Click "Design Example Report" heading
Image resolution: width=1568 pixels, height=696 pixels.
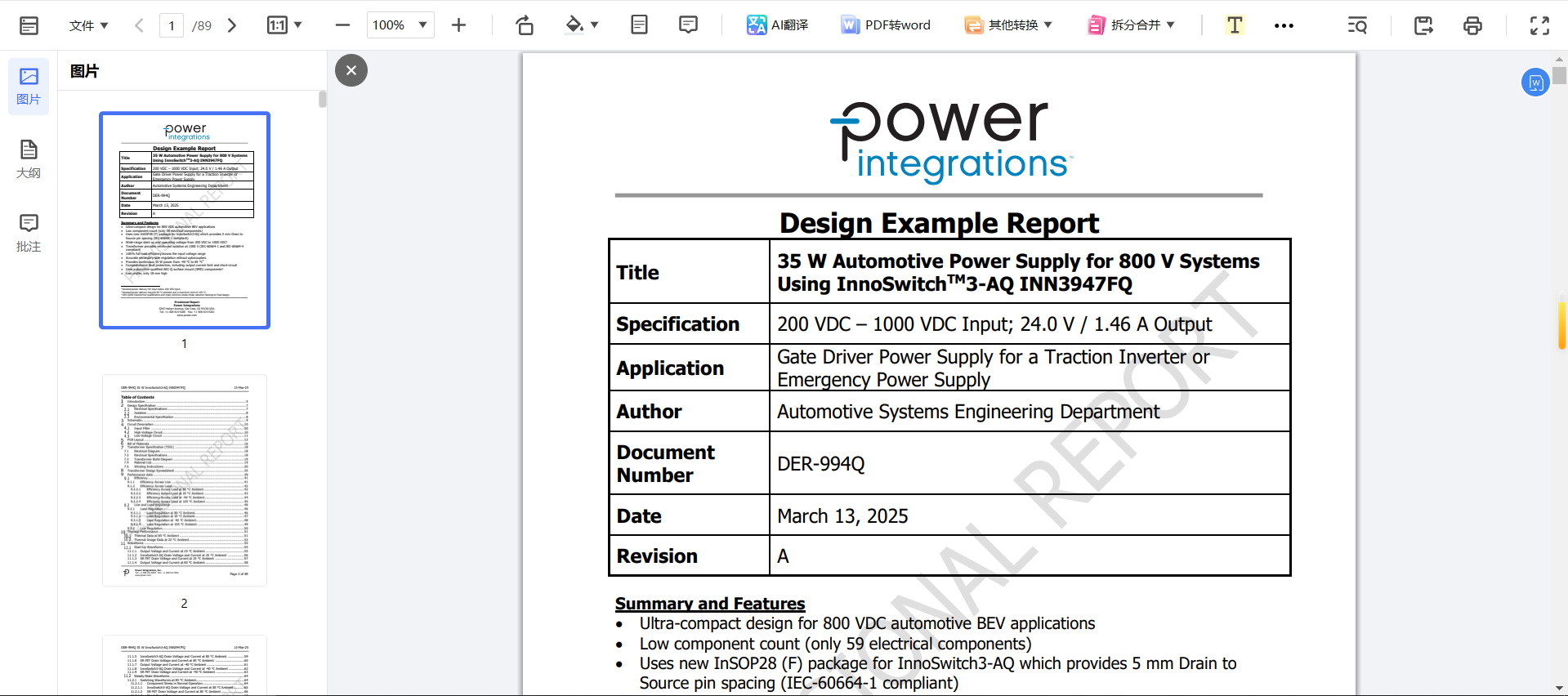tap(939, 223)
